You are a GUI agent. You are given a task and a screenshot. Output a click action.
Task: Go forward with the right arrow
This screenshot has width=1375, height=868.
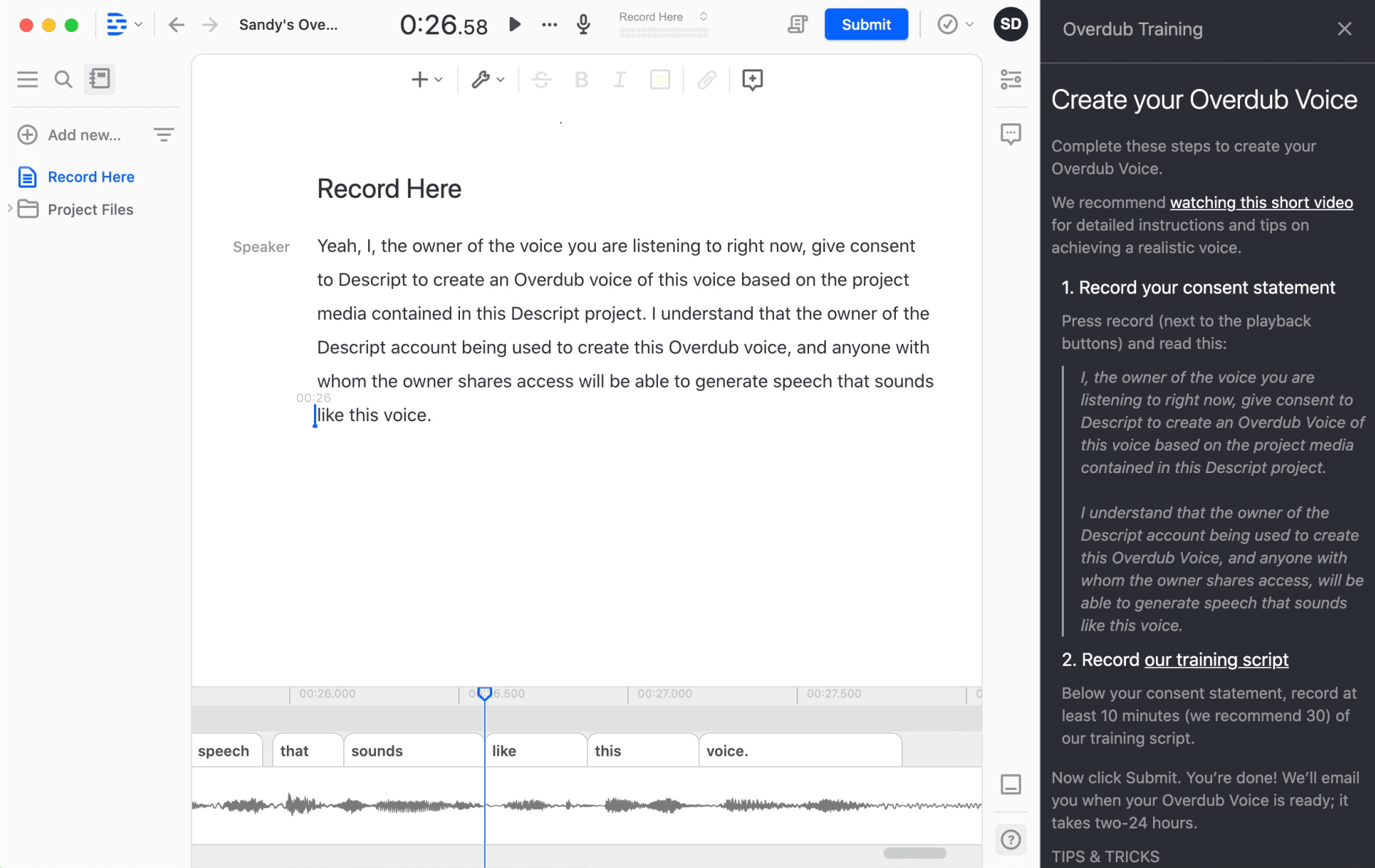pos(210,25)
